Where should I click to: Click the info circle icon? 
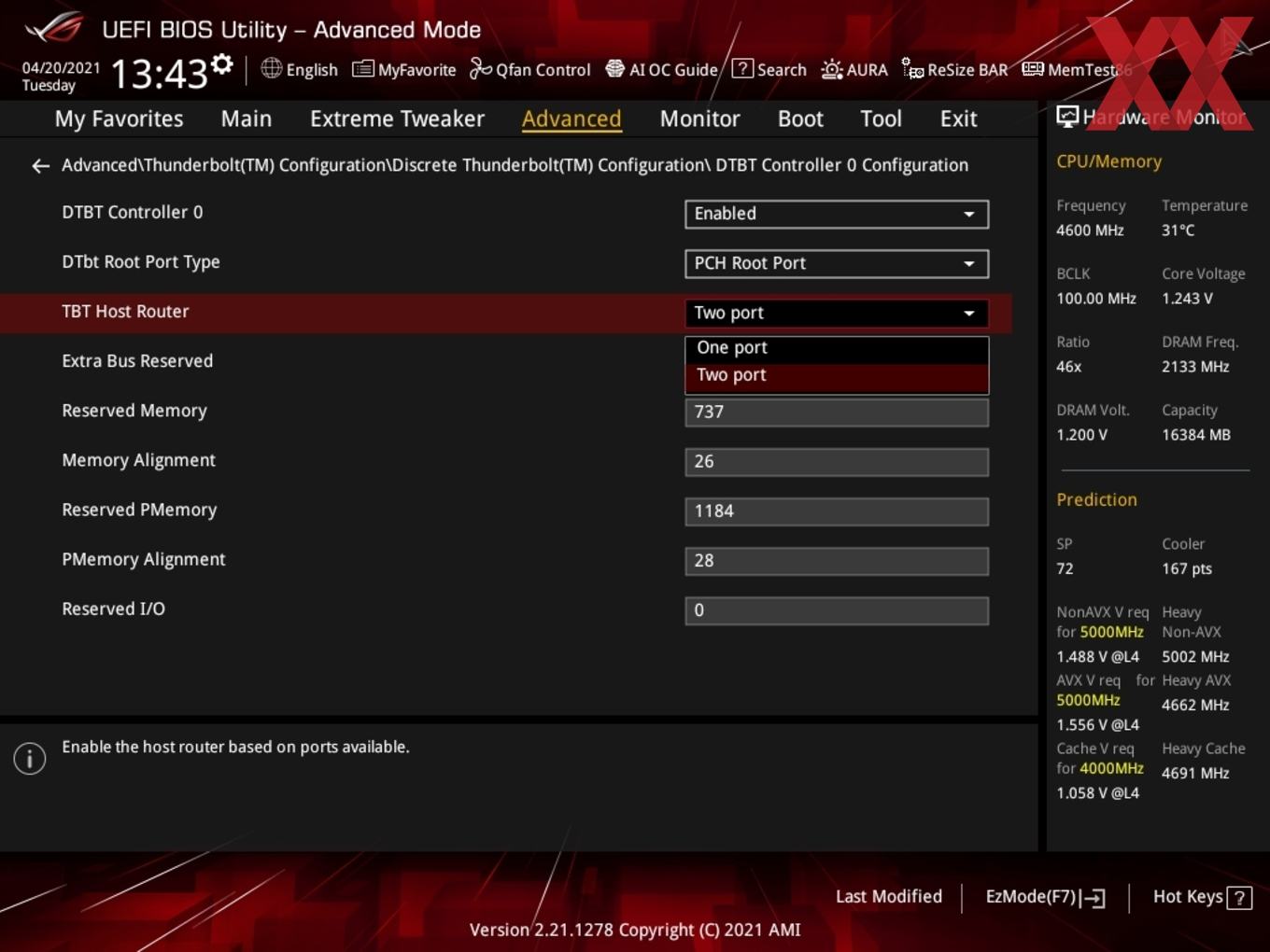point(30,759)
